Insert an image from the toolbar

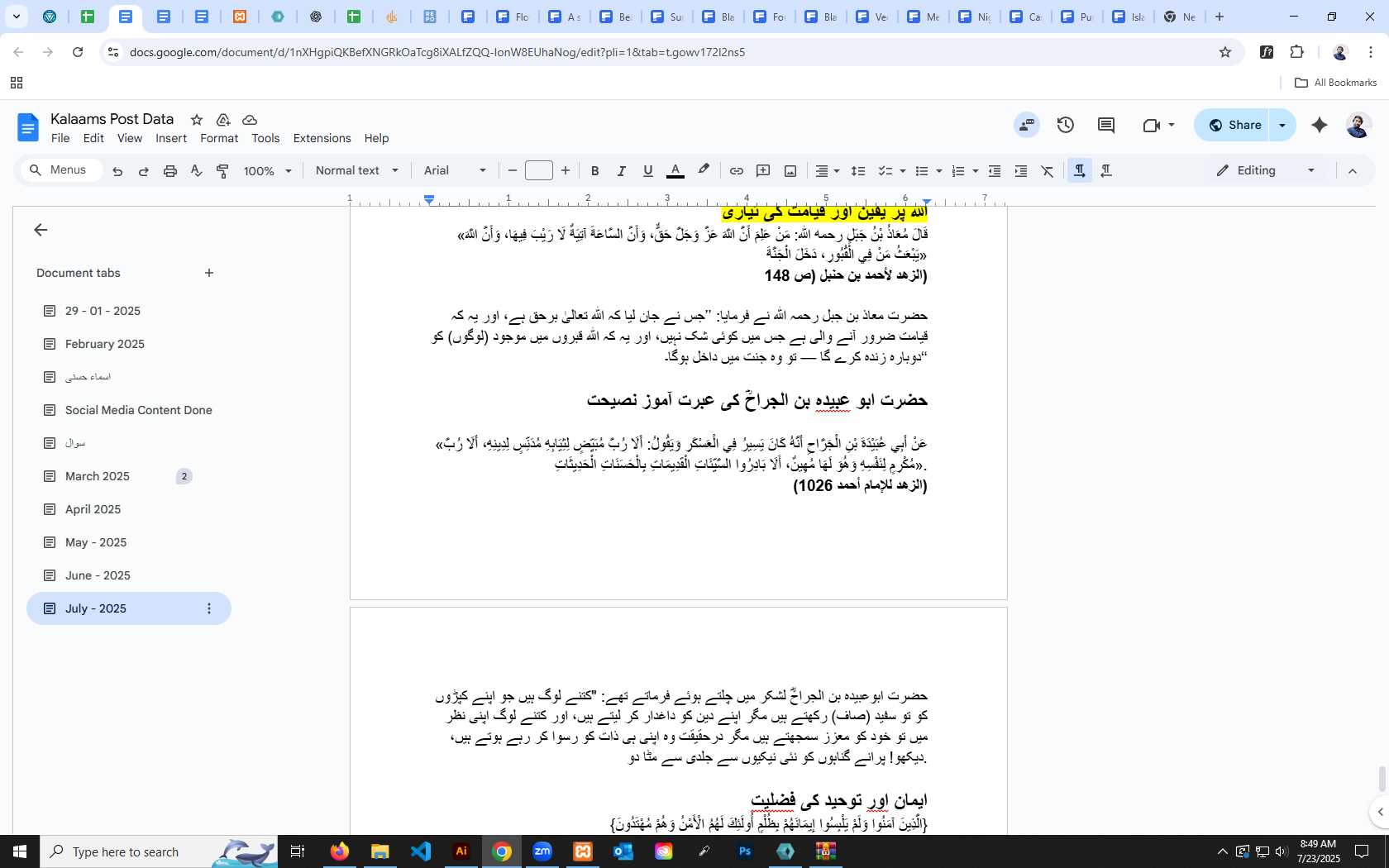tap(790, 171)
